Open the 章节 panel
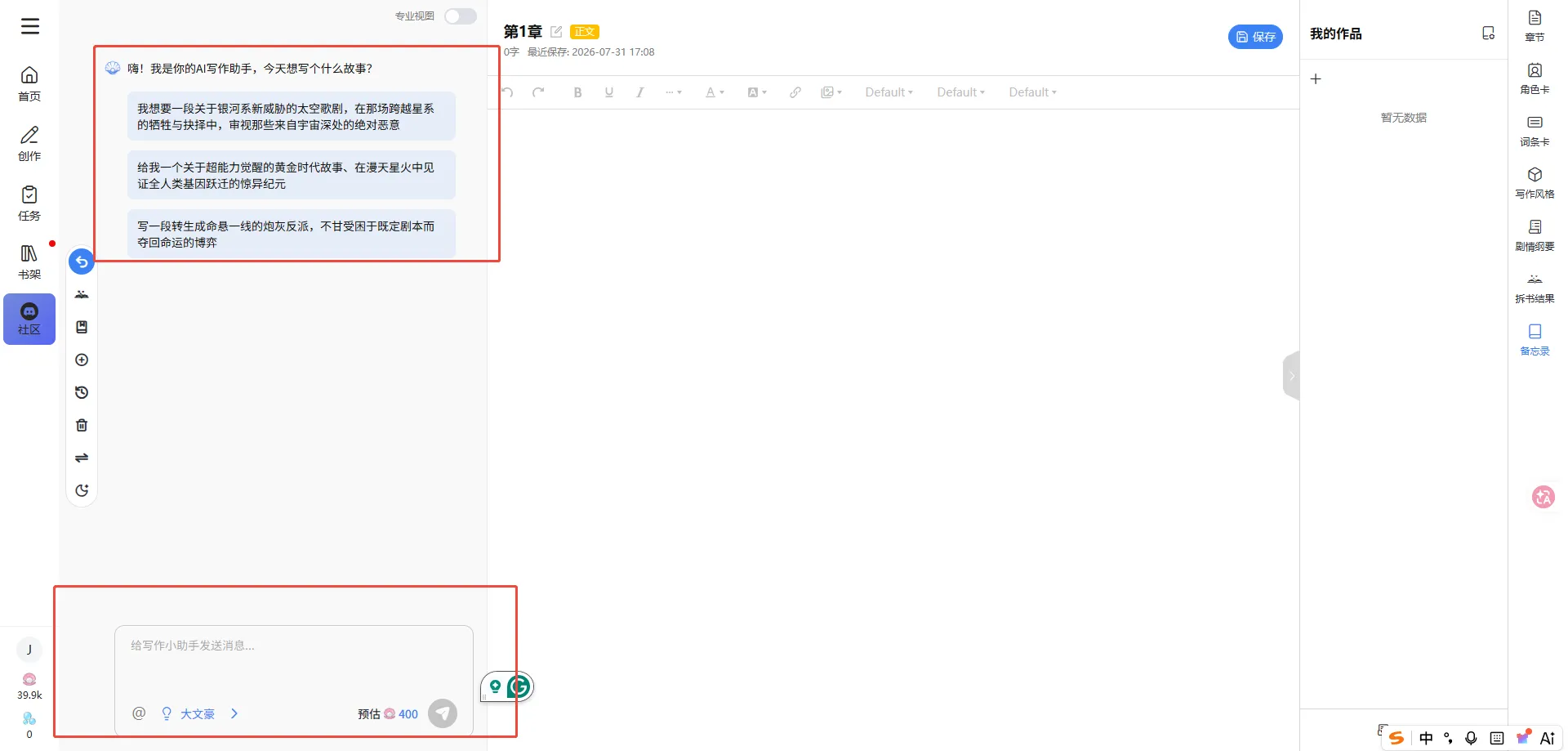 (x=1535, y=25)
